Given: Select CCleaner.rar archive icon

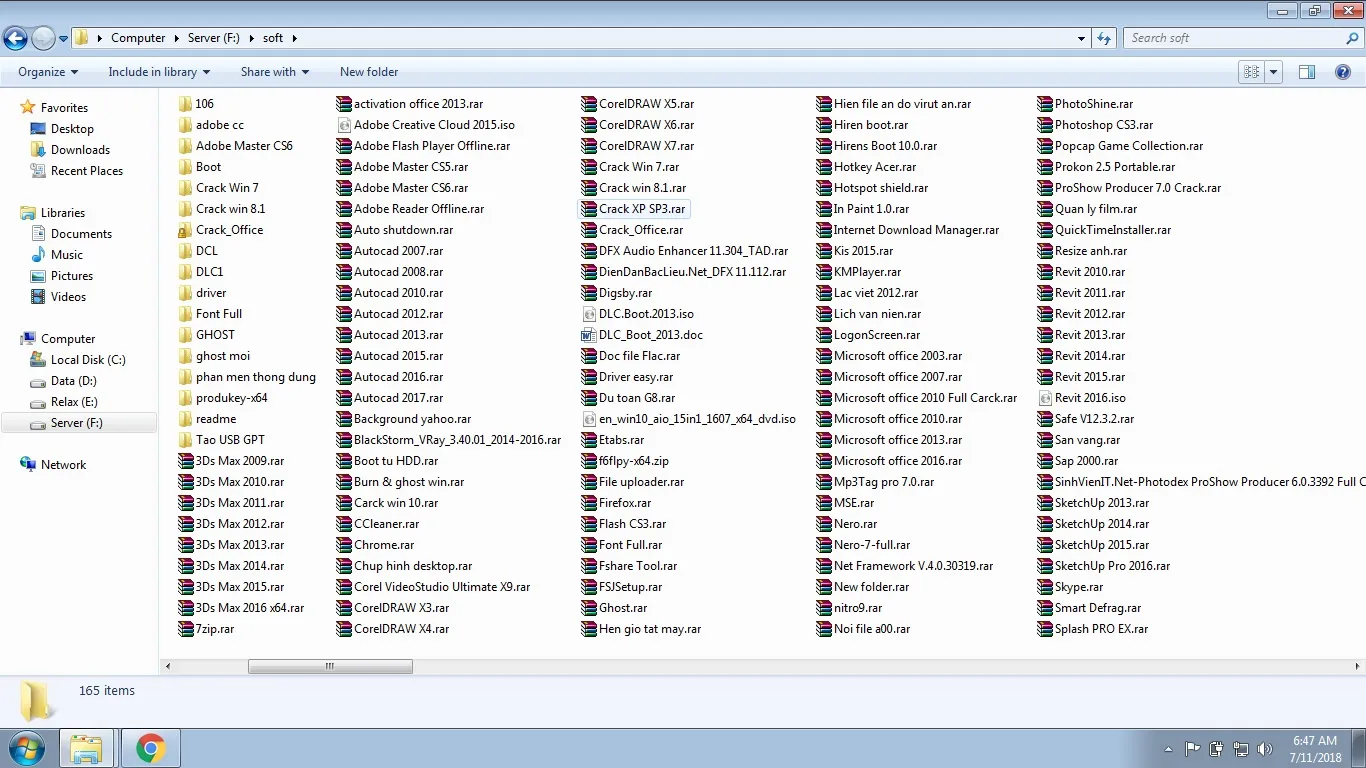Looking at the screenshot, I should [344, 524].
